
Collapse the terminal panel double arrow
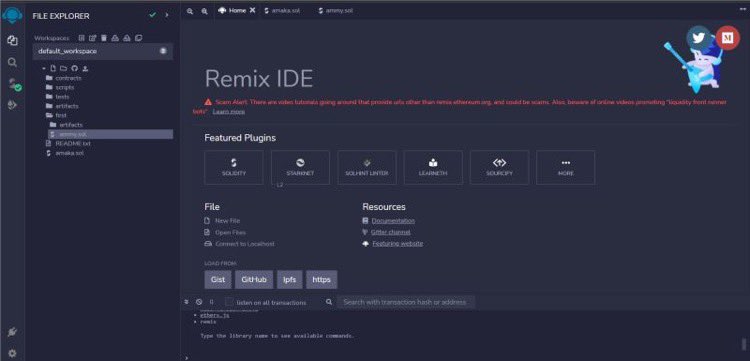click(x=187, y=302)
